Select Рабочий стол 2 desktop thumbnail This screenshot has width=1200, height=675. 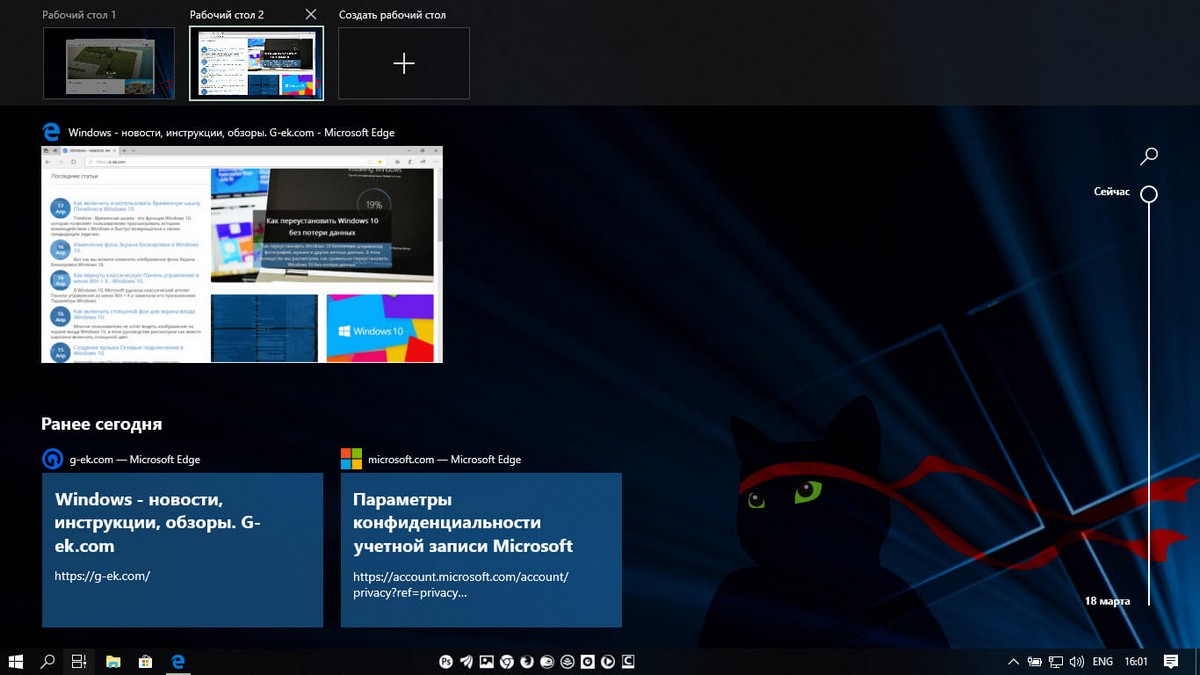point(256,63)
